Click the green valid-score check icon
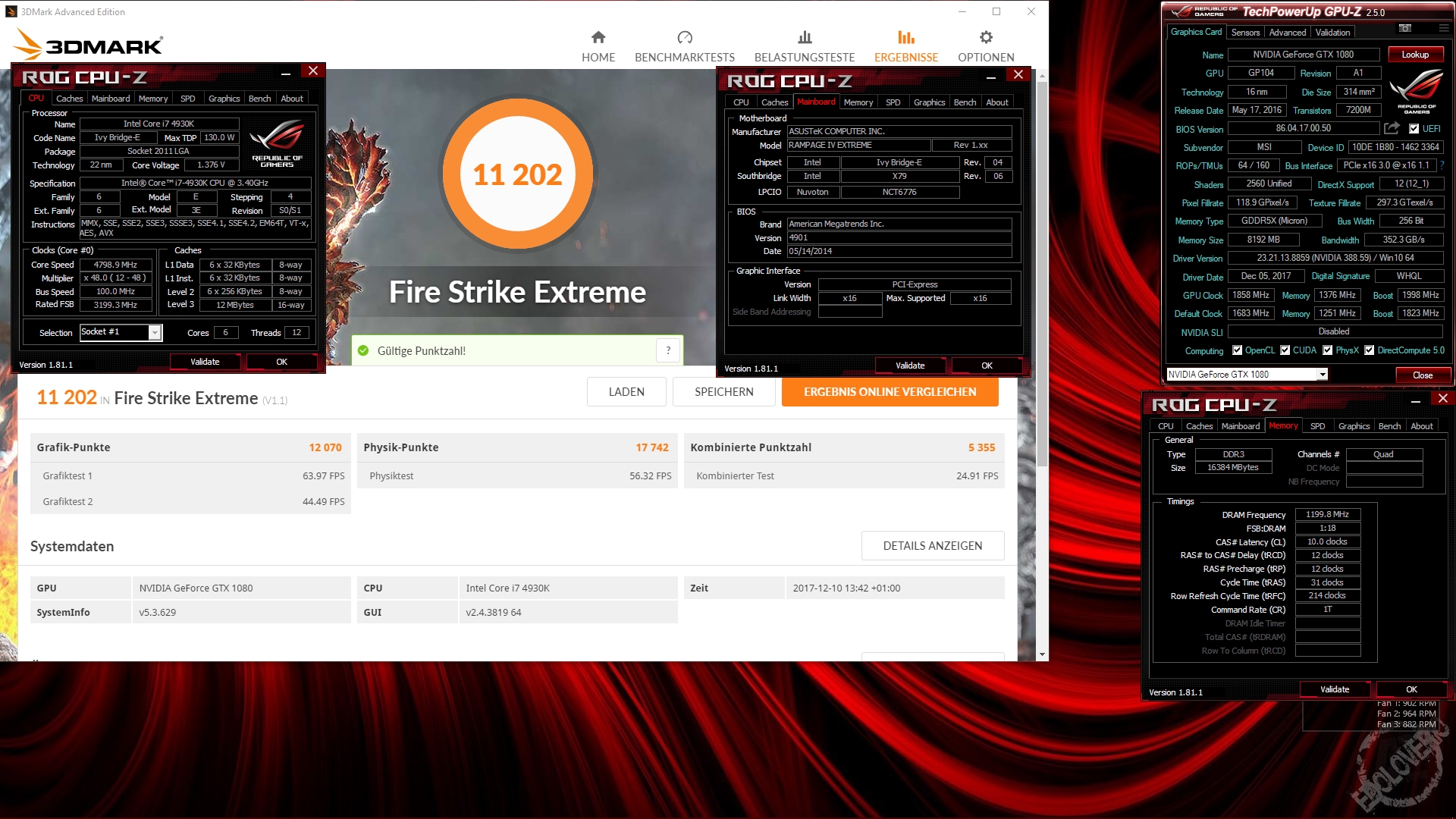This screenshot has height=819, width=1456. click(363, 350)
